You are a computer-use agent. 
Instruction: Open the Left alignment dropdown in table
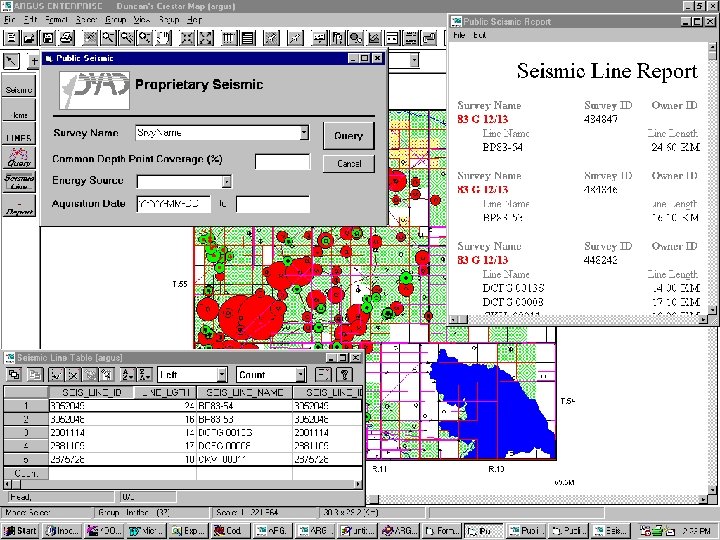pyautogui.click(x=222, y=375)
